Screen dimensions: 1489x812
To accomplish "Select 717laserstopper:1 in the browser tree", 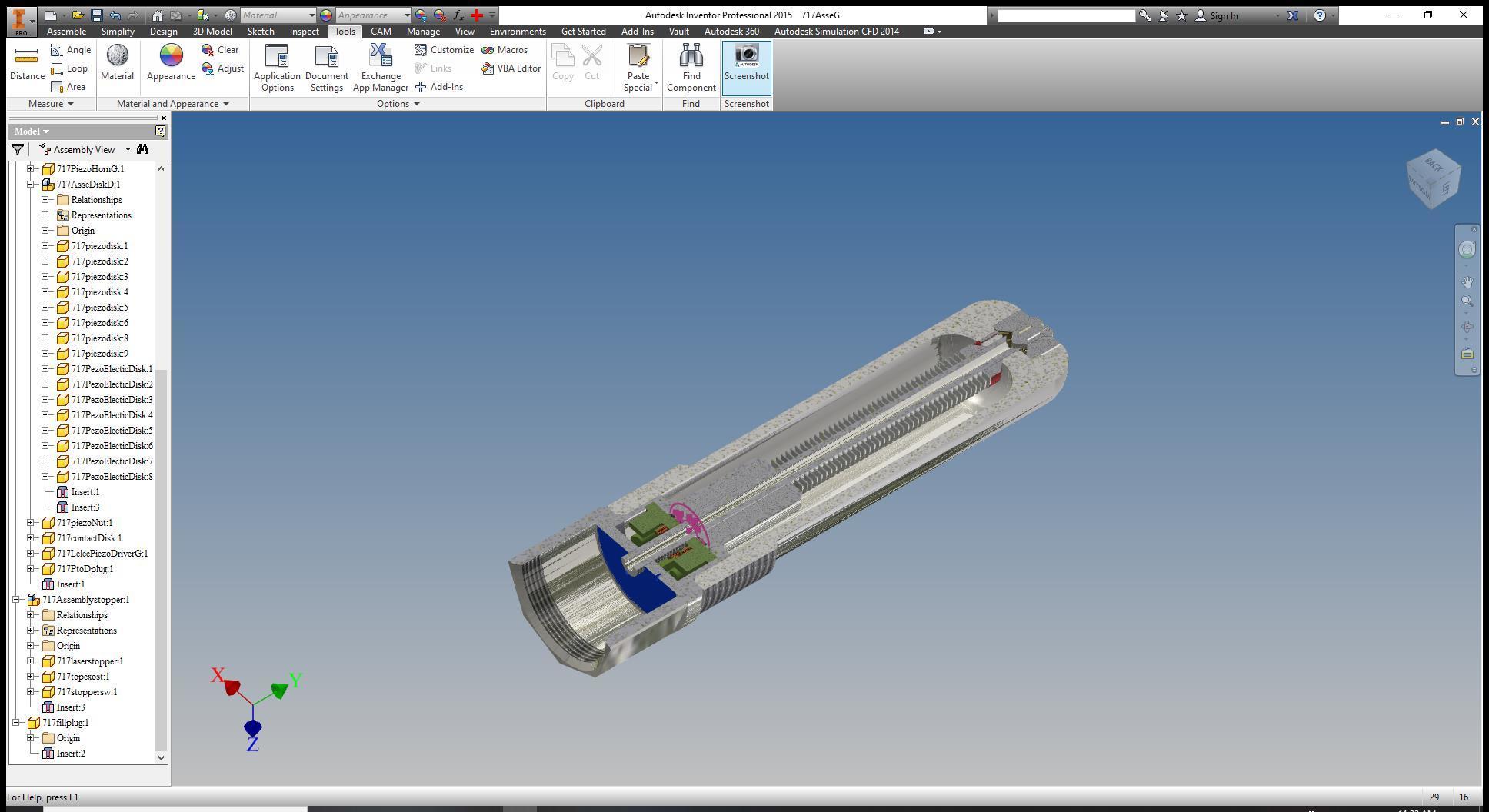I will (x=89, y=661).
